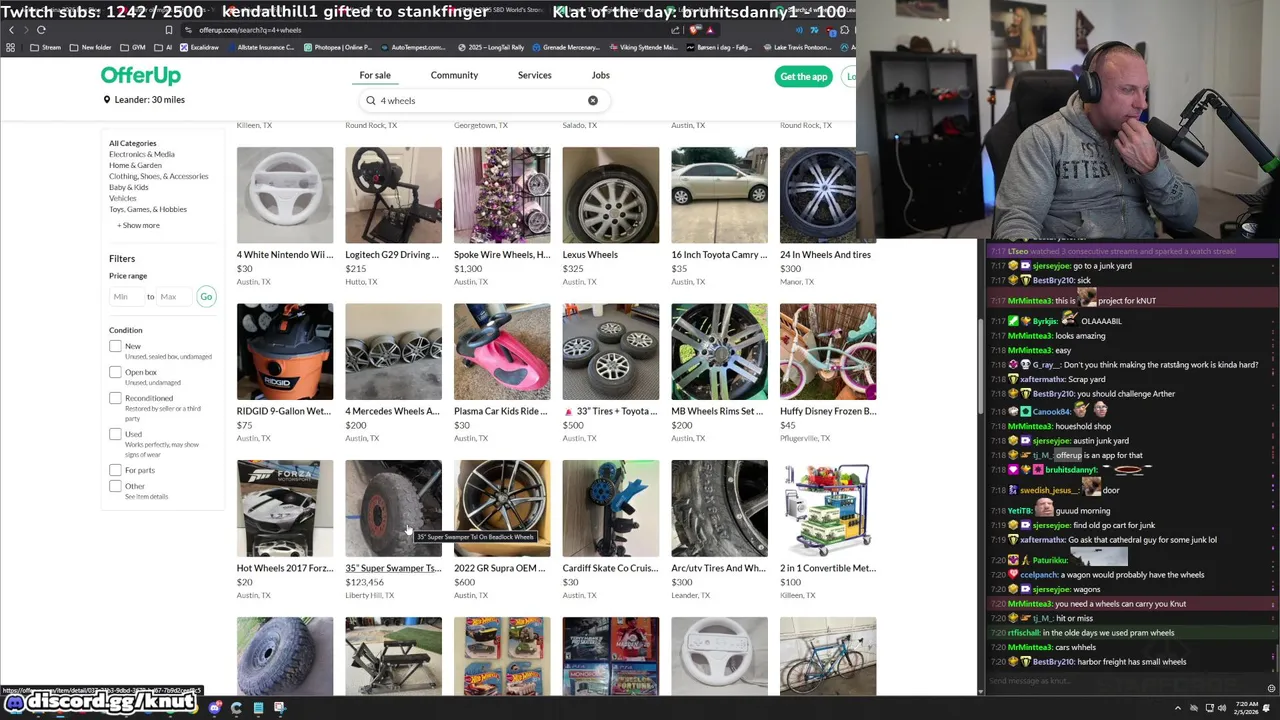
Task: Select the All Categories link
Action: coord(132,143)
